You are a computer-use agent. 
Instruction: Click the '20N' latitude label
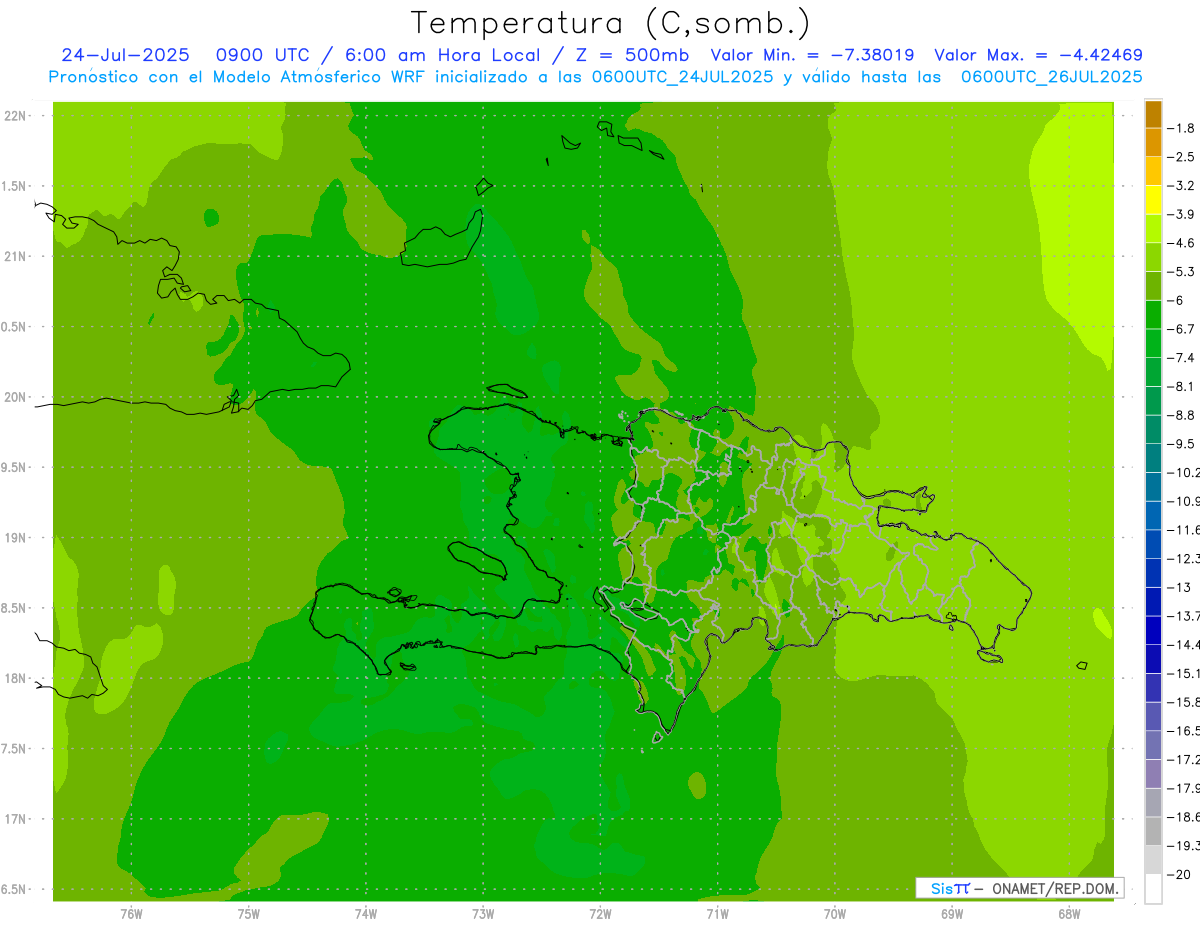(16, 397)
